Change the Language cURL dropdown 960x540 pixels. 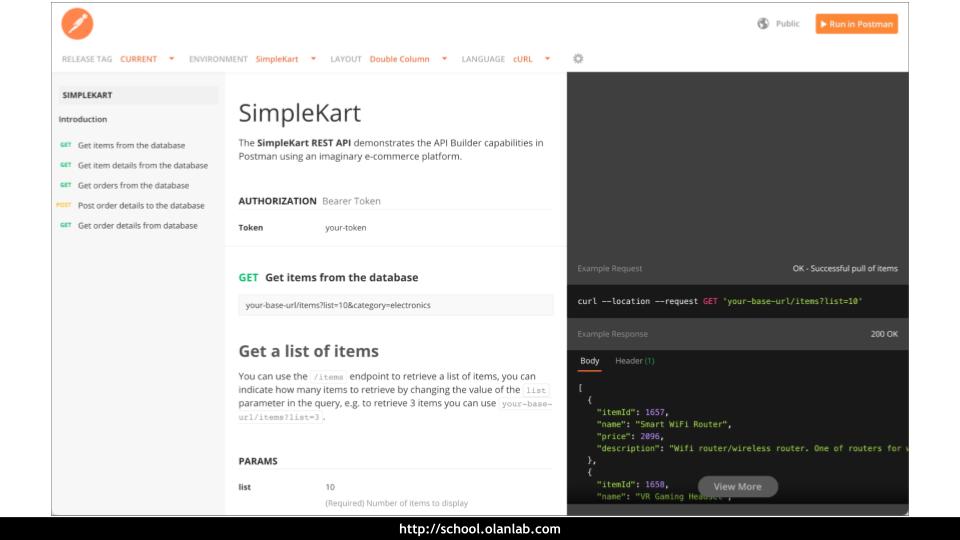(x=531, y=59)
